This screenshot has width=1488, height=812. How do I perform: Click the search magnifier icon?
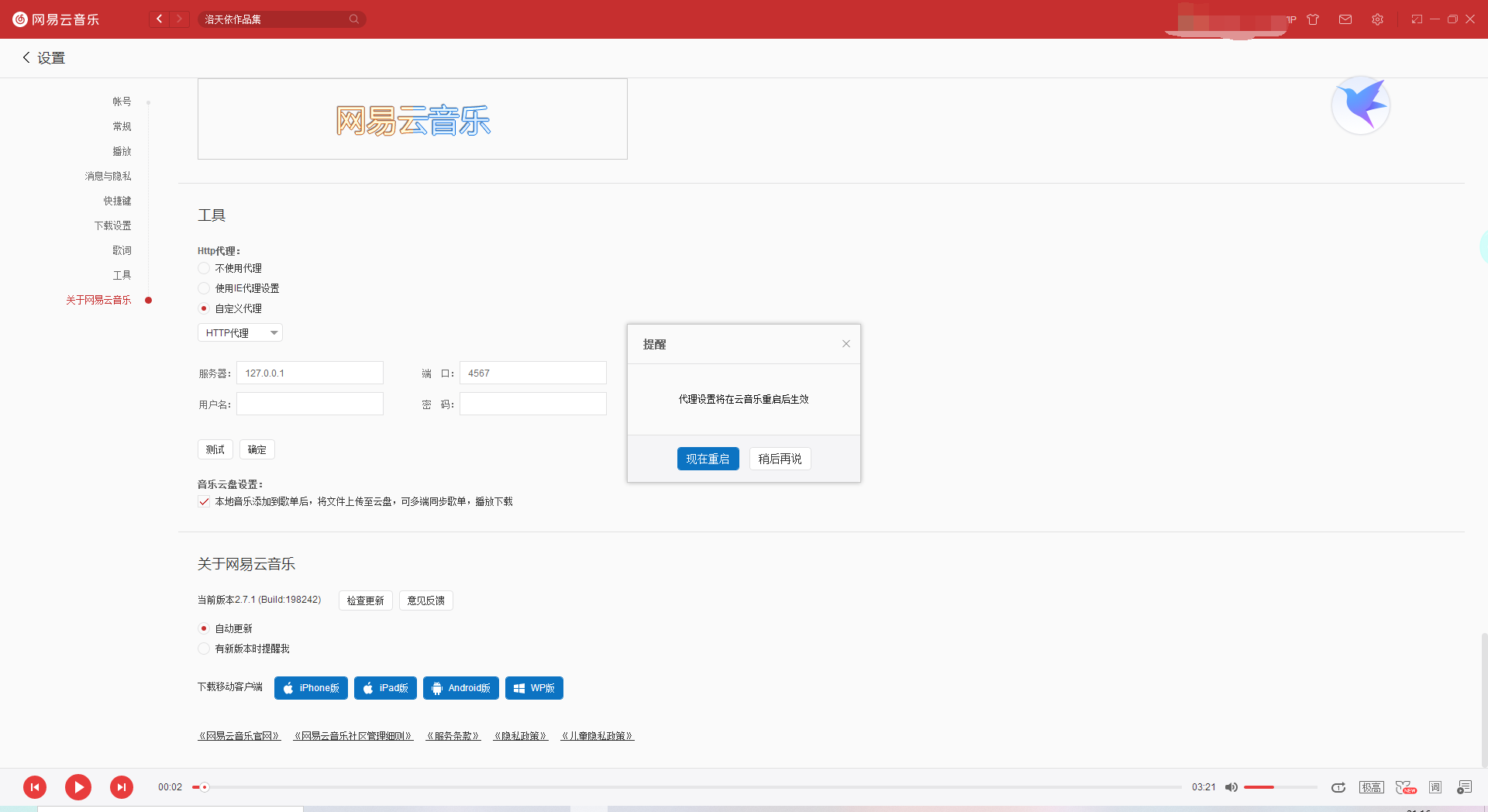[354, 19]
